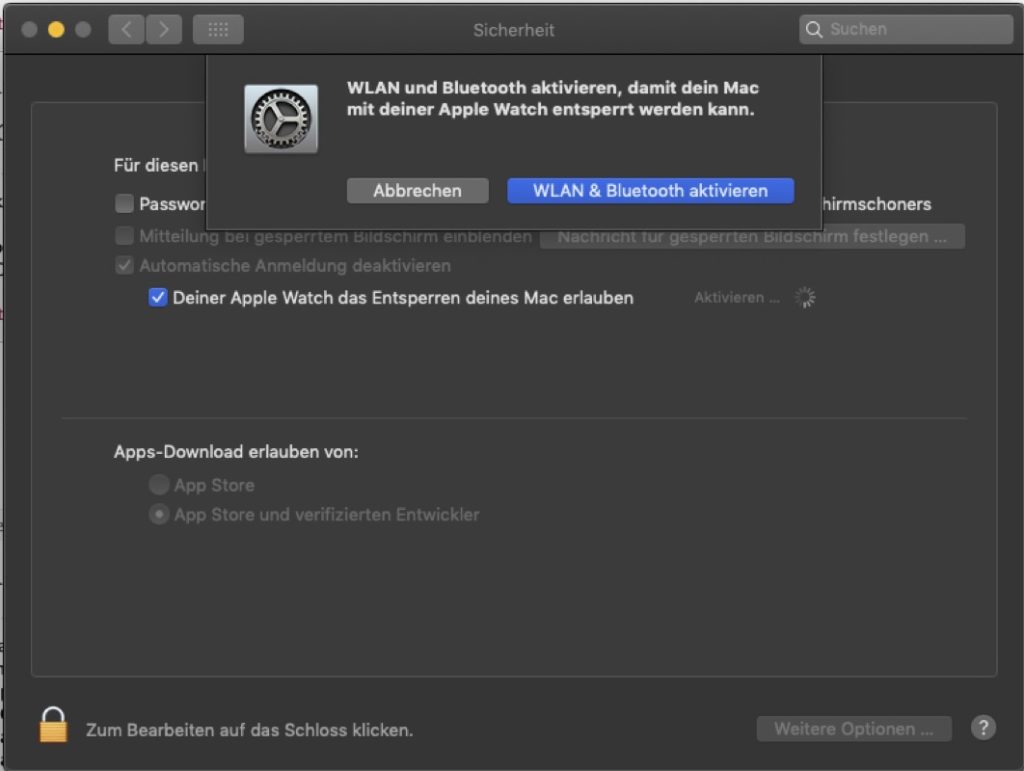Click the Sicherheit window title
The height and width of the screenshot is (771, 1024).
(x=514, y=30)
